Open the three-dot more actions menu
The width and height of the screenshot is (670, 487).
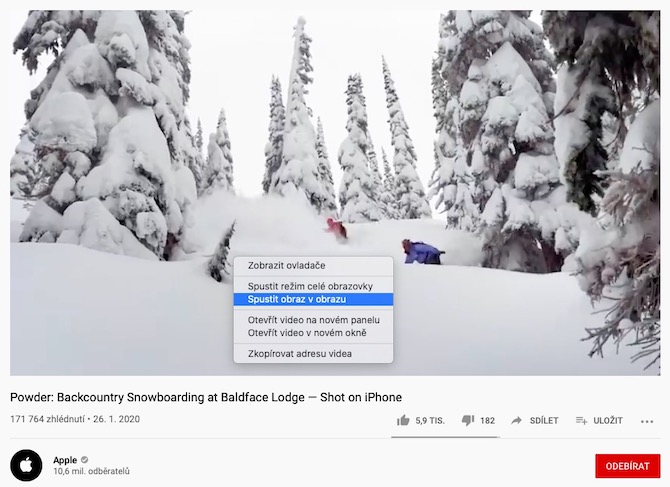point(647,420)
